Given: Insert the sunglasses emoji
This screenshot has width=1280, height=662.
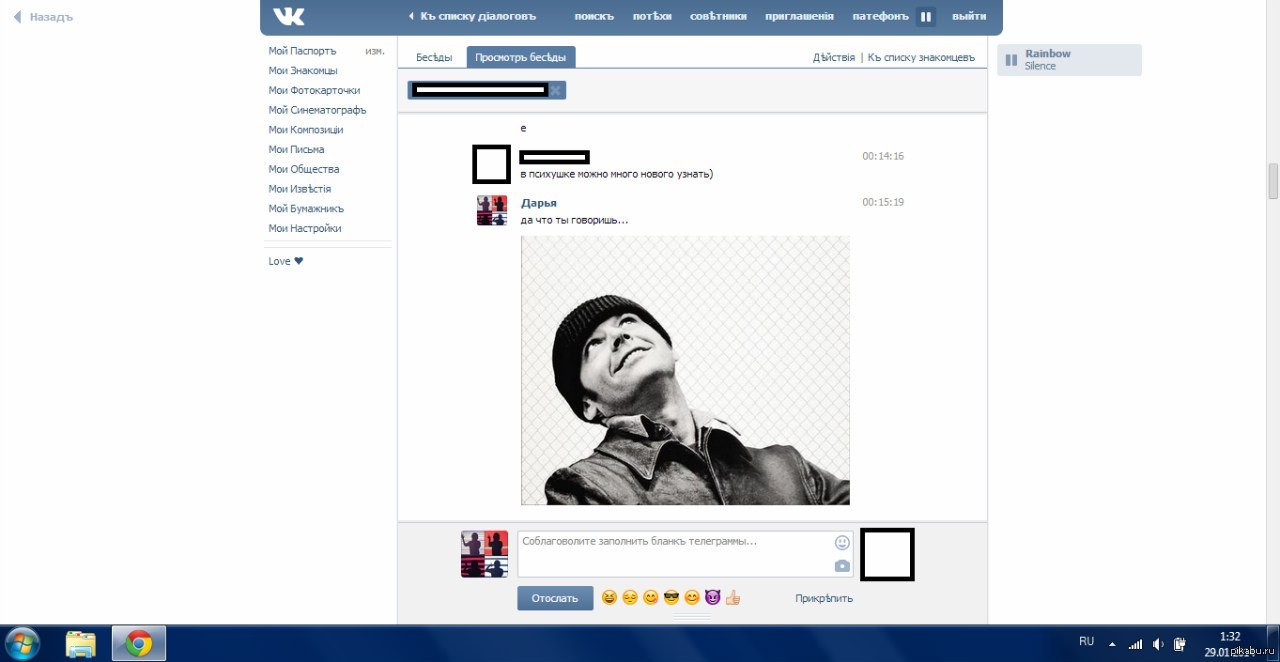Looking at the screenshot, I should pos(671,598).
